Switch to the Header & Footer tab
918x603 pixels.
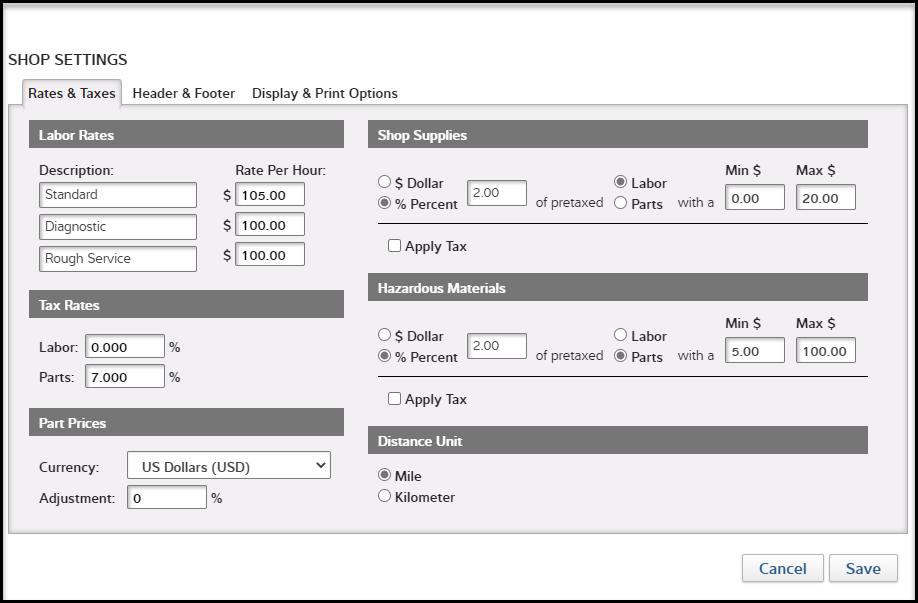click(x=183, y=93)
